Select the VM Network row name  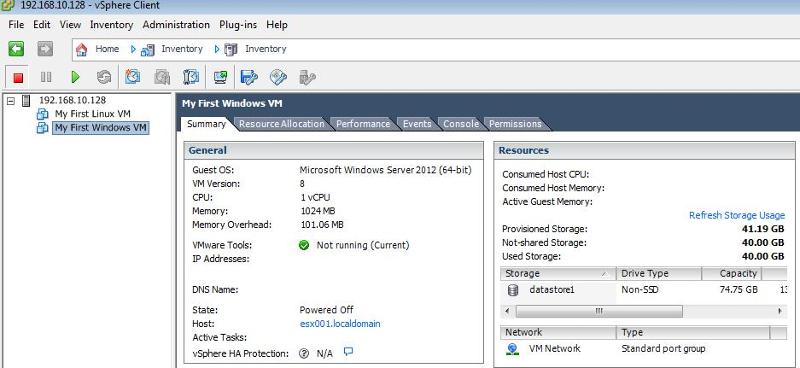(x=555, y=349)
